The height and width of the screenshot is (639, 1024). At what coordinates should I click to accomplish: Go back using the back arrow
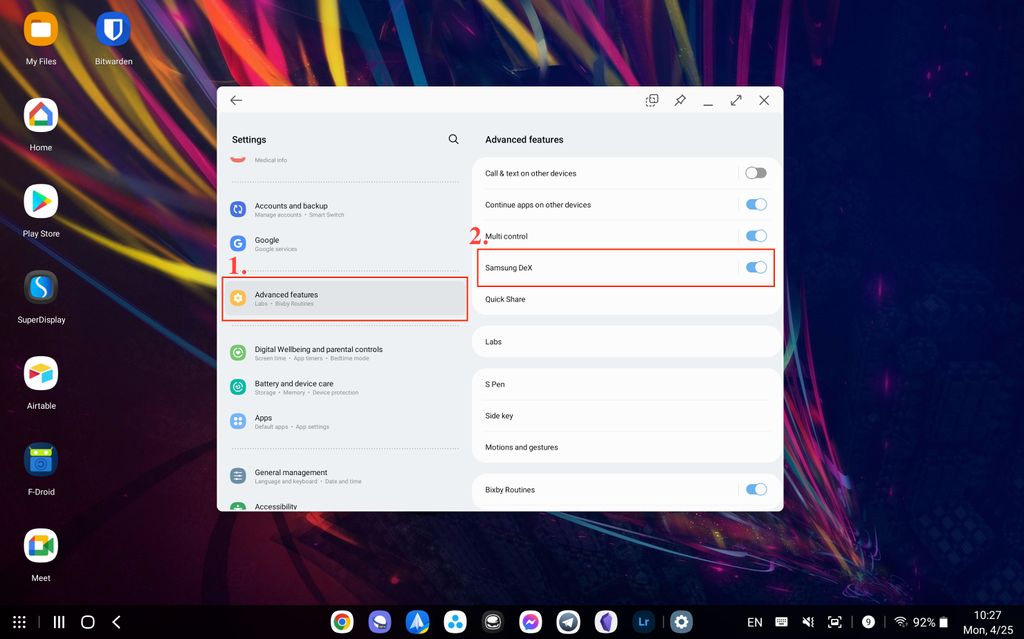[236, 100]
